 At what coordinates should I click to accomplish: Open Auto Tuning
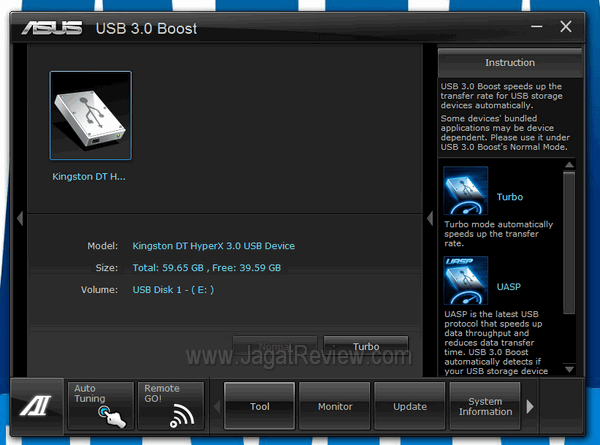[x=101, y=406]
